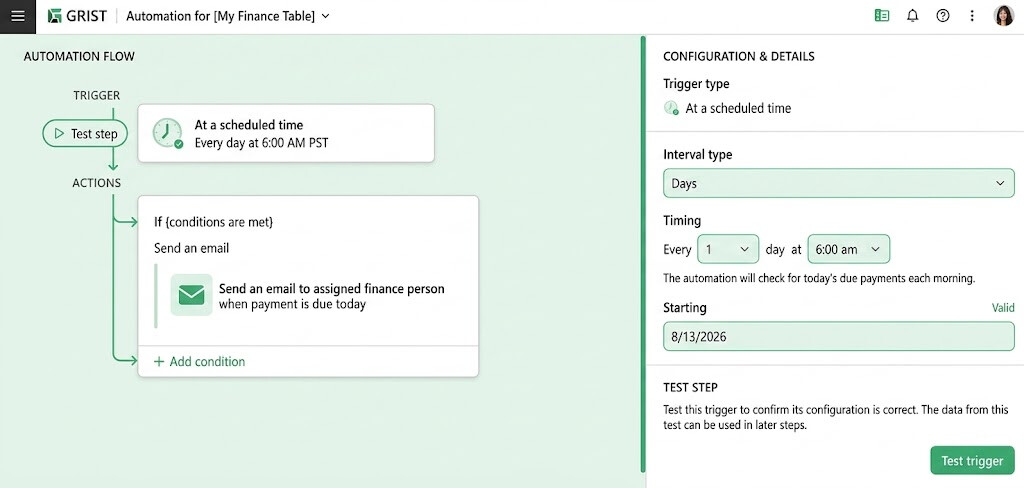The image size is (1024, 488).
Task: Open the three-dot more options menu
Action: [972, 16]
